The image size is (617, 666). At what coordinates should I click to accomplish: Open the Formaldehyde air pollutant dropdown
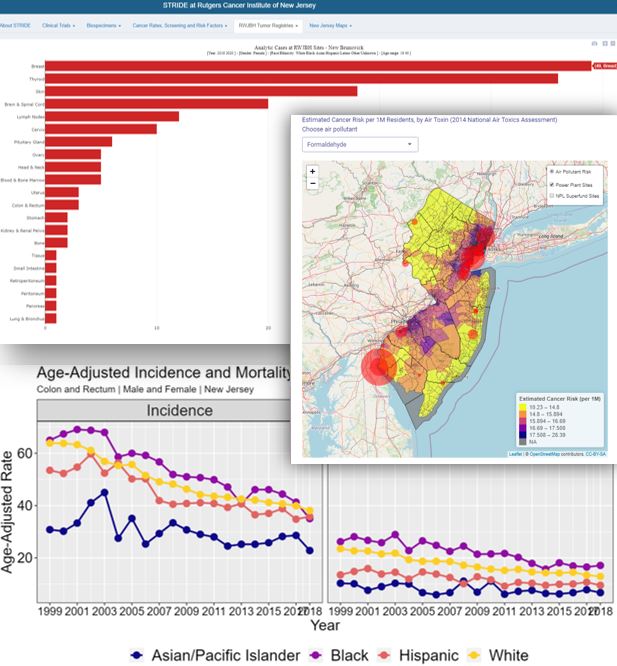359,144
